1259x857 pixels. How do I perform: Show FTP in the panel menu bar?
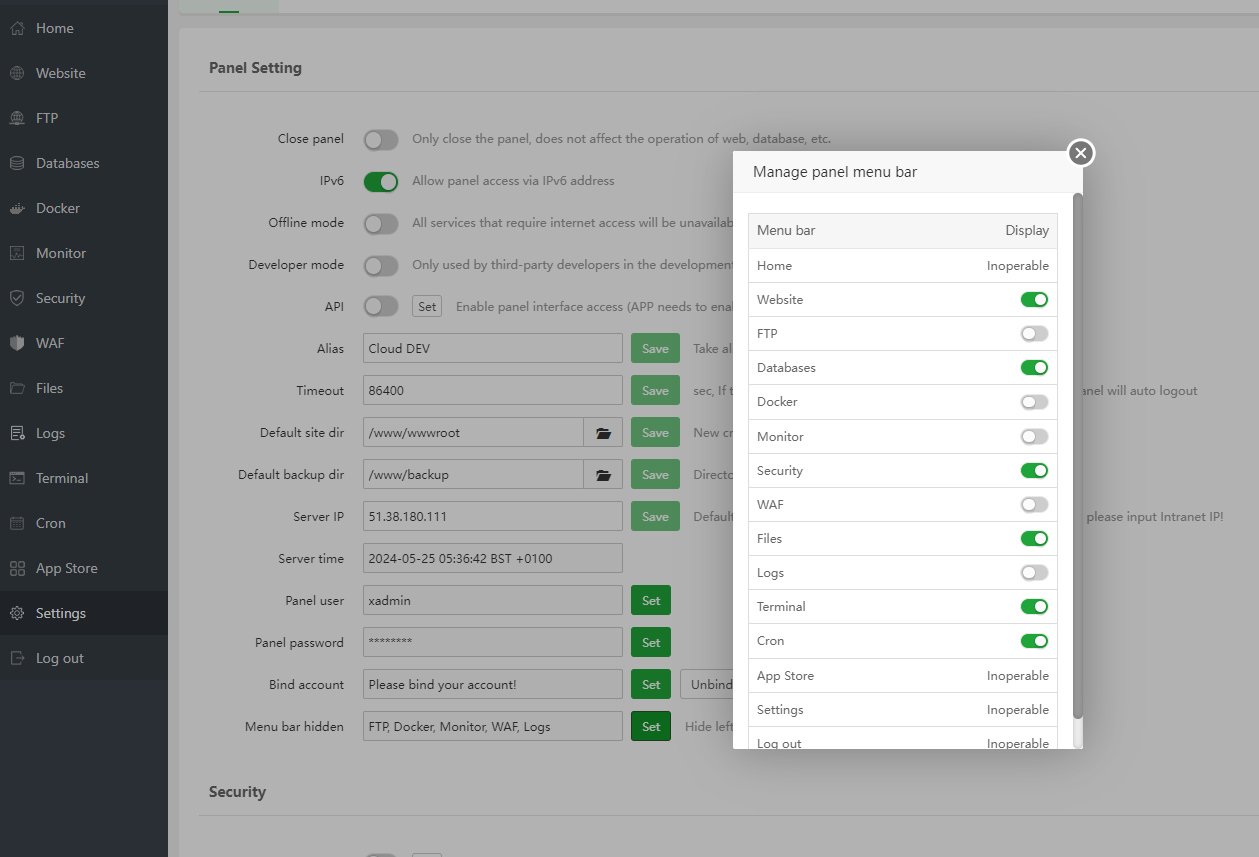pos(1034,333)
